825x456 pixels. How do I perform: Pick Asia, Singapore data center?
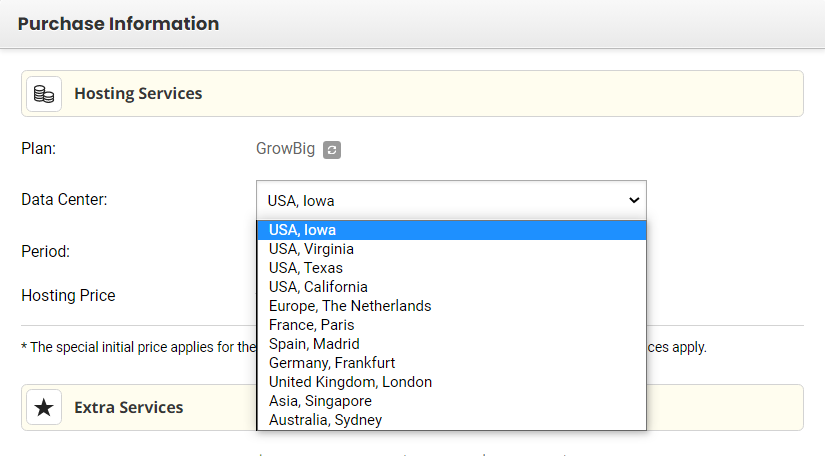(451, 401)
